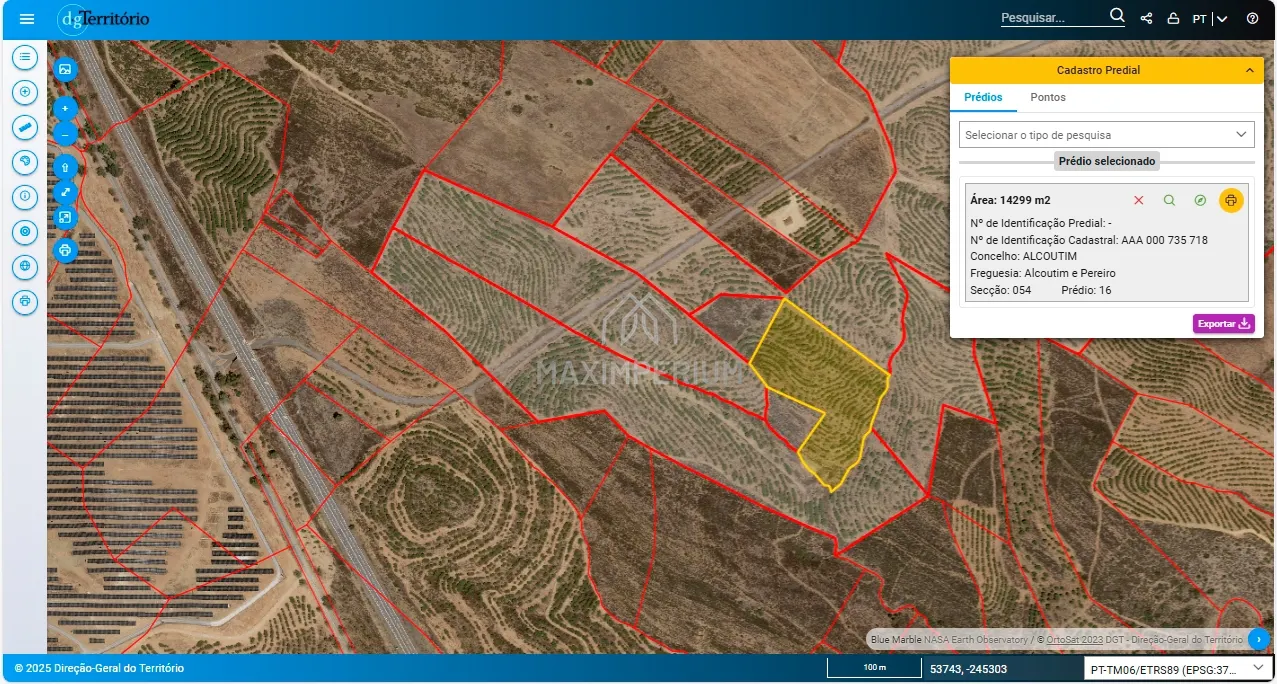Click the info identify tool in sidebar
Screen dimensions: 1277x684
pos(25,197)
